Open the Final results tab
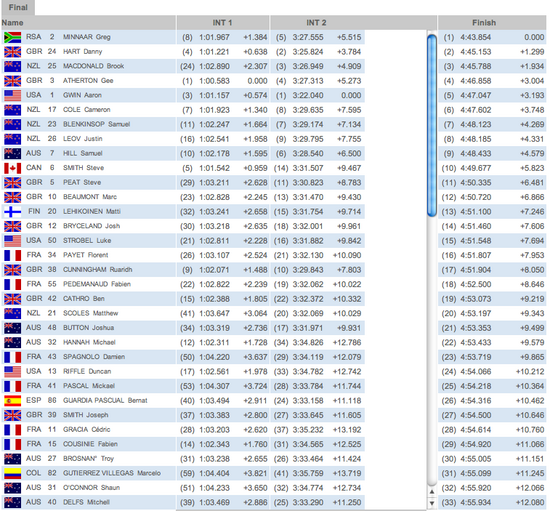 tap(18, 7)
